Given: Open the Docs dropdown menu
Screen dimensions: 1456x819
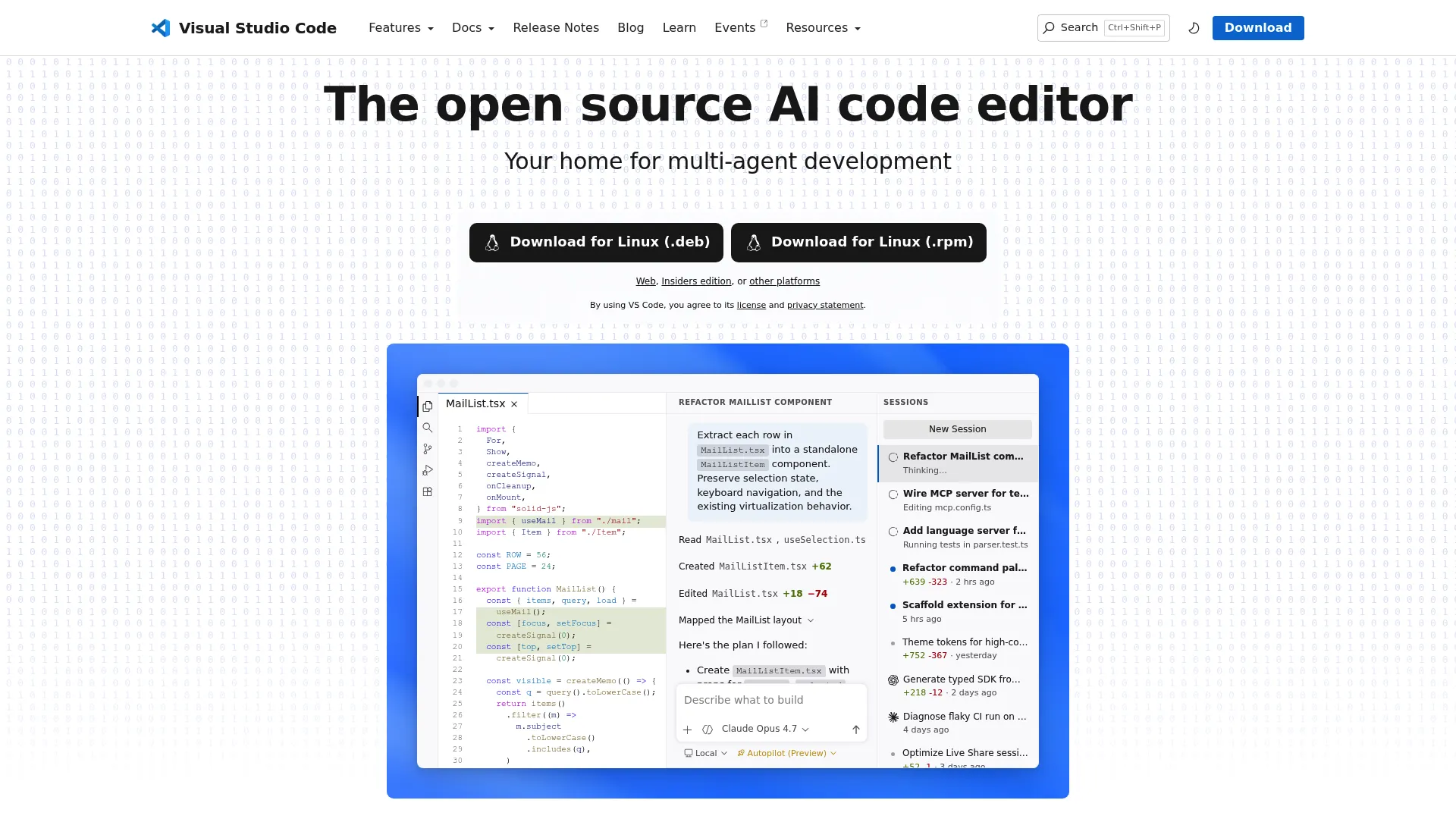Looking at the screenshot, I should coord(473,28).
